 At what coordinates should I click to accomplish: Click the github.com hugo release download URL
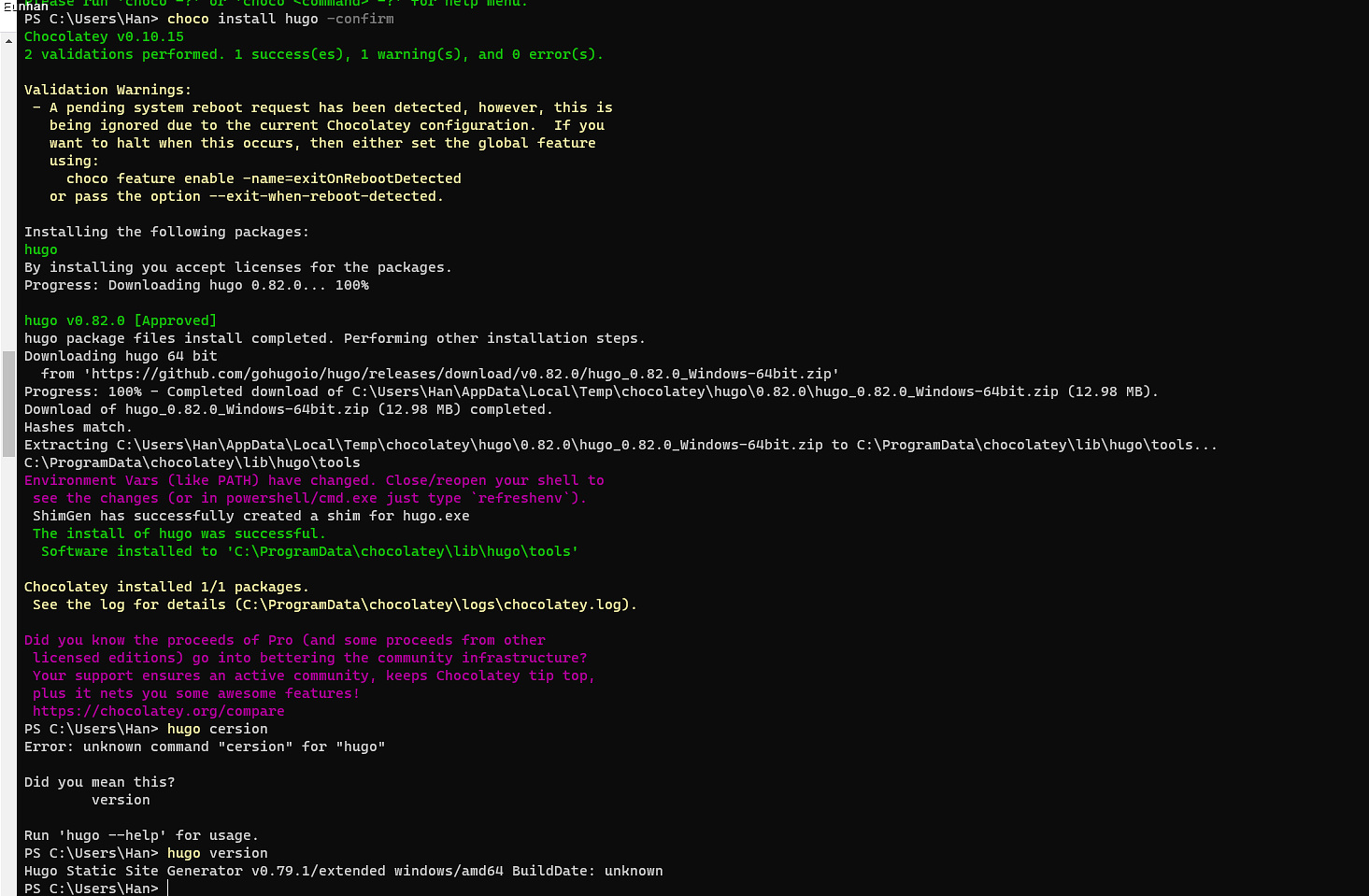[x=462, y=374]
